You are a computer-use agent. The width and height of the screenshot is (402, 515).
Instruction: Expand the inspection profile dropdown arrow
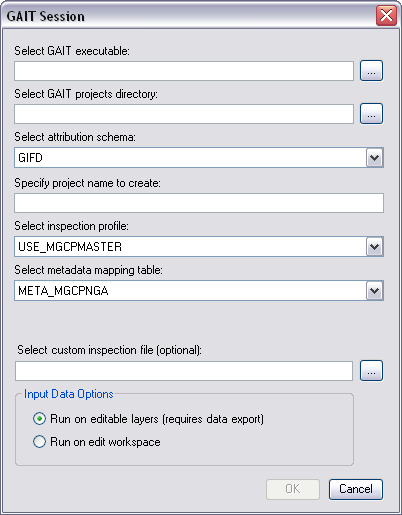pos(375,247)
